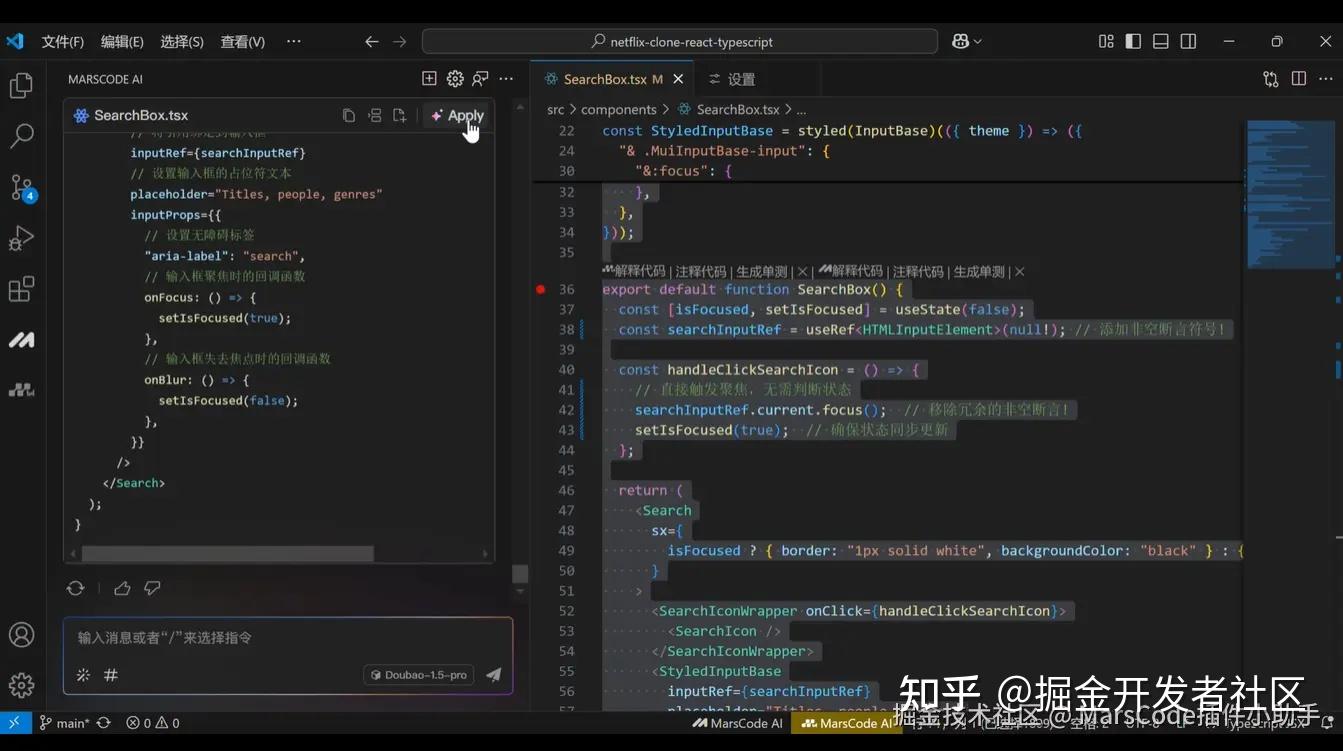1343x751 pixels.
Task: Open more actions in the MarsCode AI header
Action: click(507, 79)
